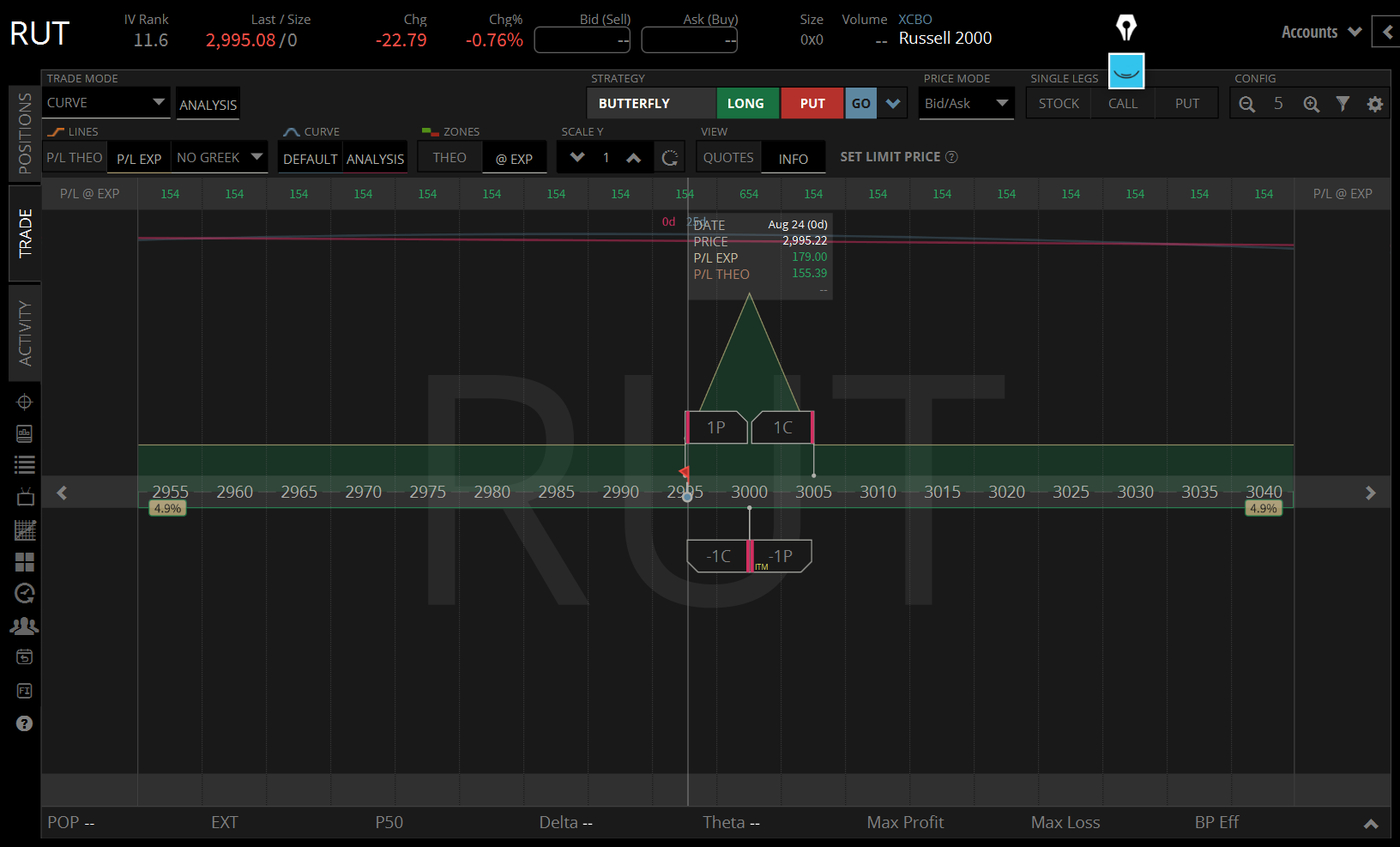
Task: Toggle the @ EXP zones option
Action: coord(515,159)
